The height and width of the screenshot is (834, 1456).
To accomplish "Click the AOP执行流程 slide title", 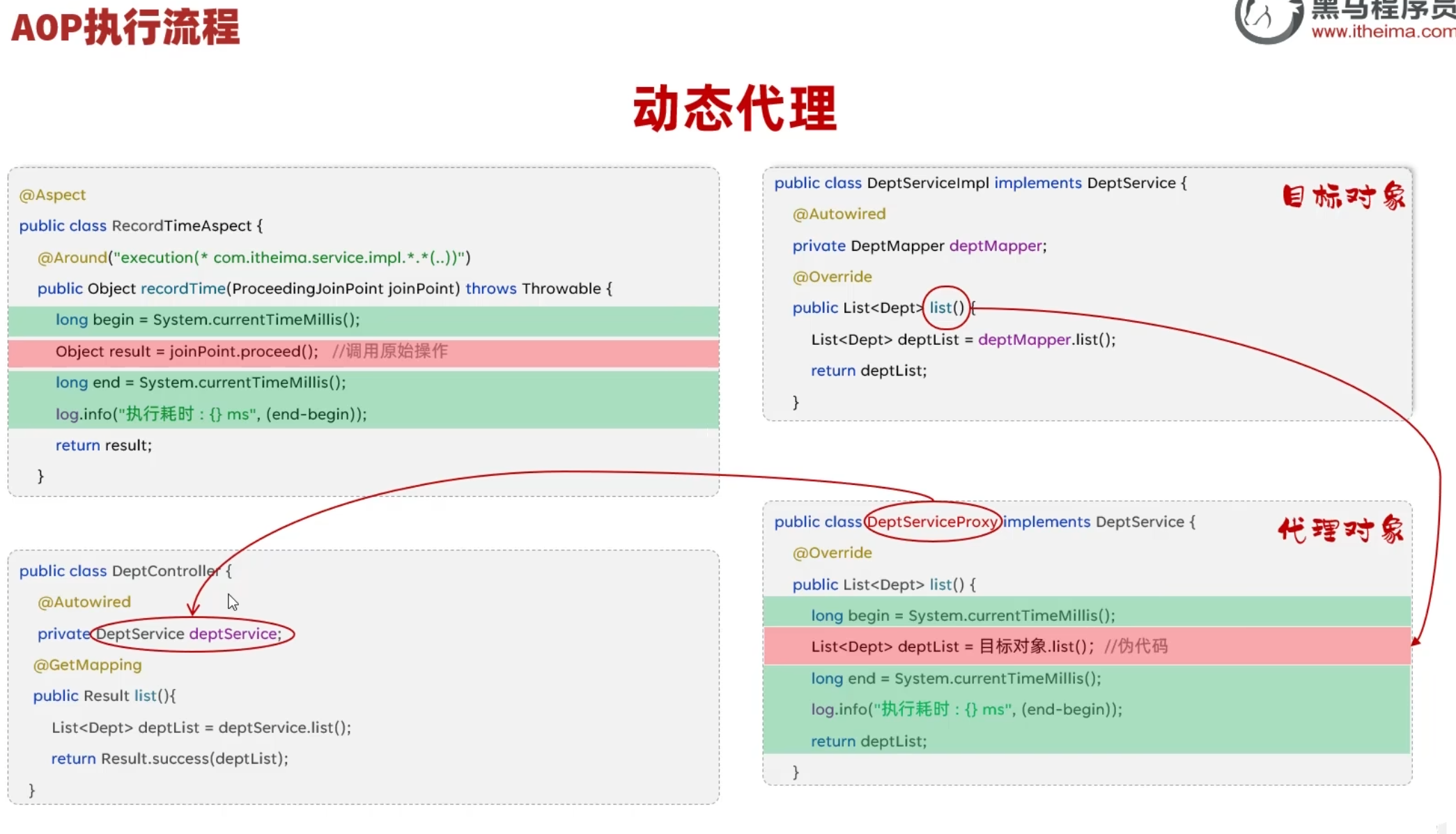I will pos(125,28).
